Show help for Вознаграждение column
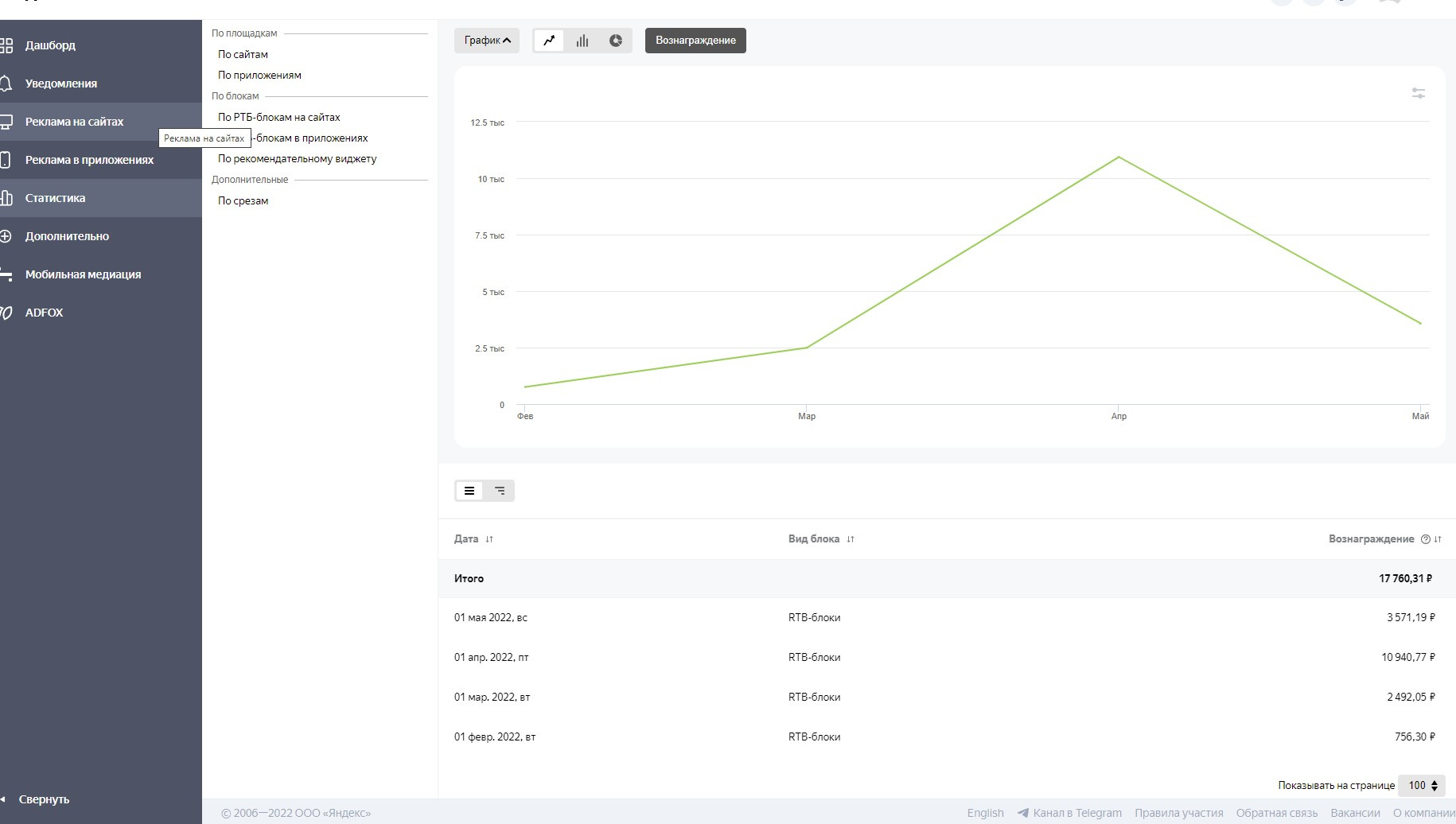Screen dimensions: 1456x824 (x=1425, y=539)
